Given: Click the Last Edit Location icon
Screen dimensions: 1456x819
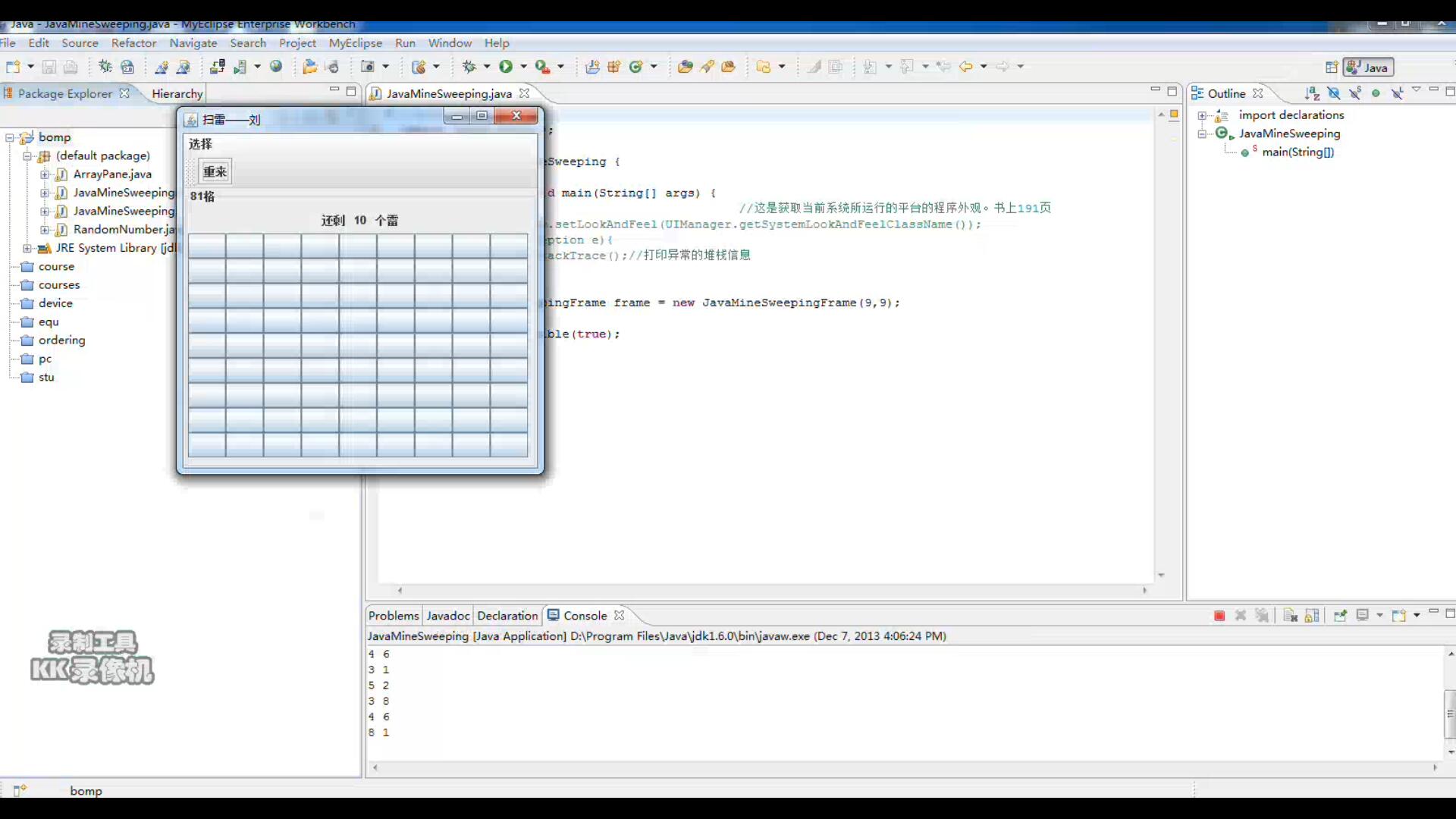Looking at the screenshot, I should [943, 67].
